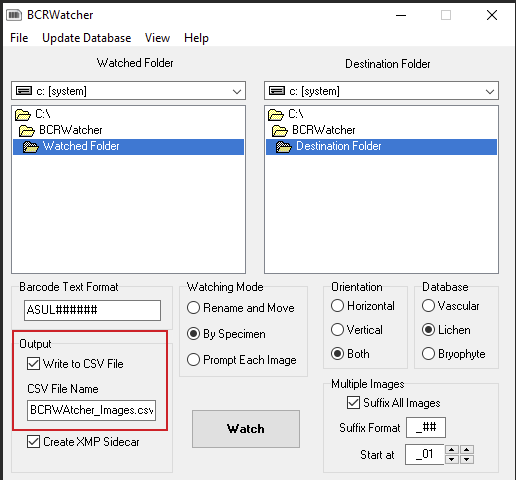Open the View menu
This screenshot has width=516, height=480.
157,38
